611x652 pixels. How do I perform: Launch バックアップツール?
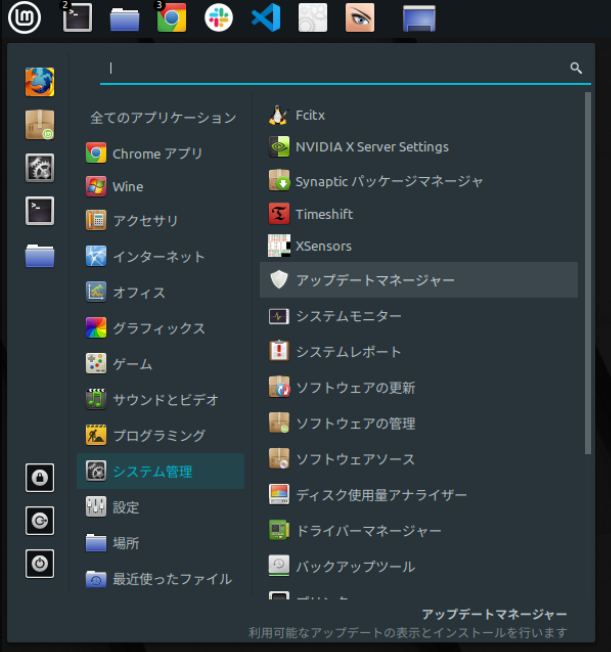pos(419,566)
